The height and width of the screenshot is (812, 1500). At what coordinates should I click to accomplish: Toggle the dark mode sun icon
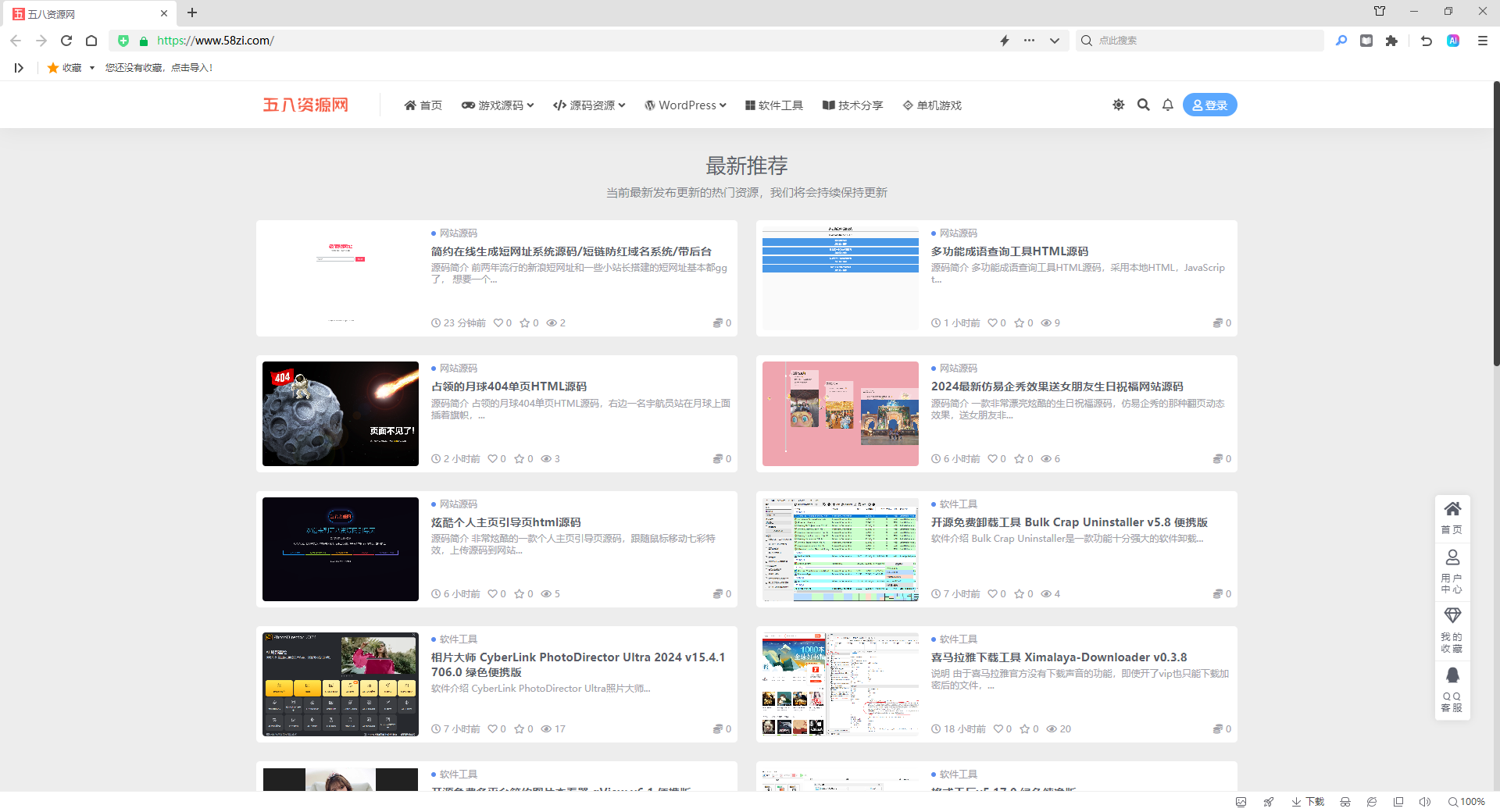tap(1118, 105)
